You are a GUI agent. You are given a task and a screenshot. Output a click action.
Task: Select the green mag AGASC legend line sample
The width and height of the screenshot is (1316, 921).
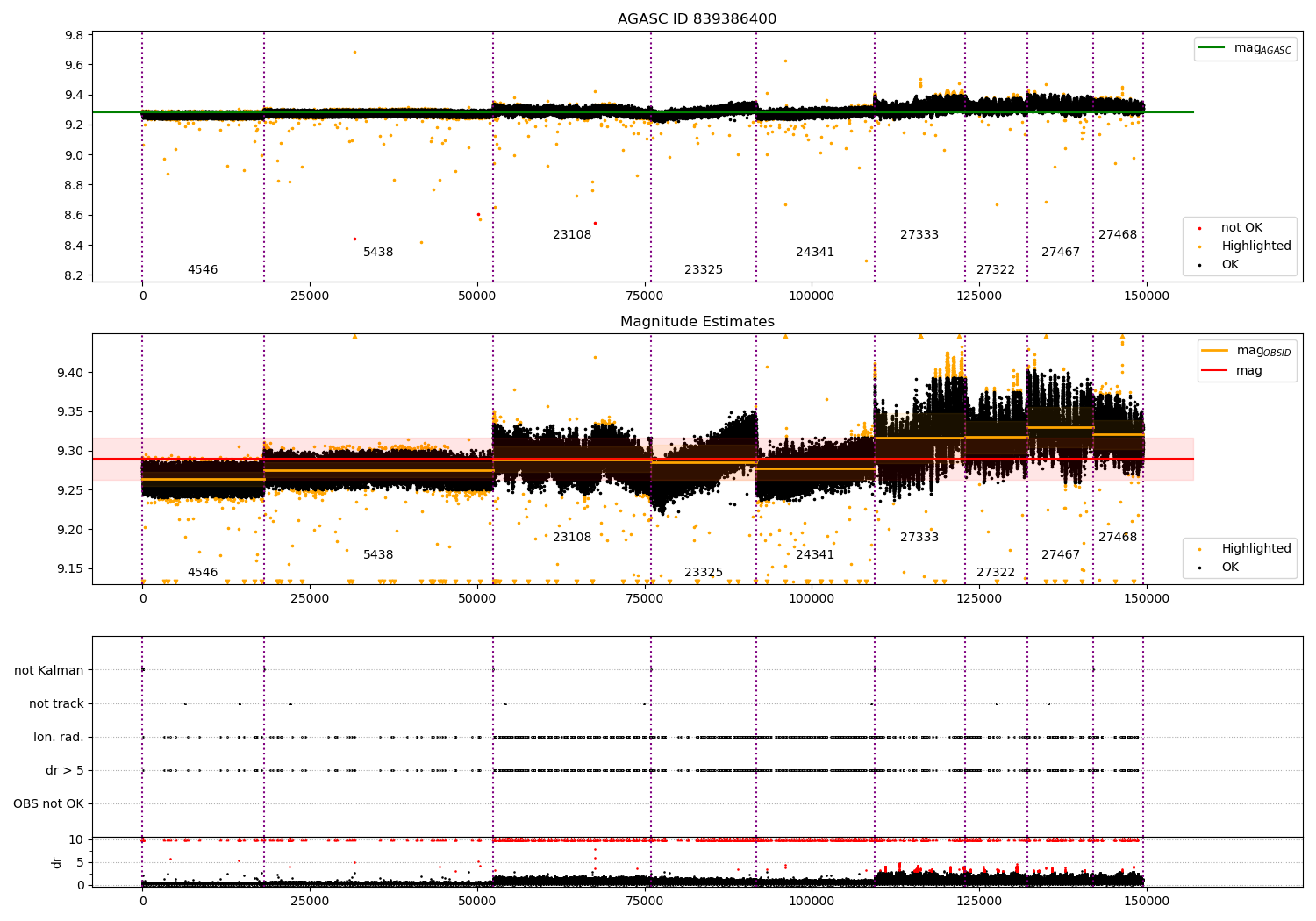point(1212,48)
